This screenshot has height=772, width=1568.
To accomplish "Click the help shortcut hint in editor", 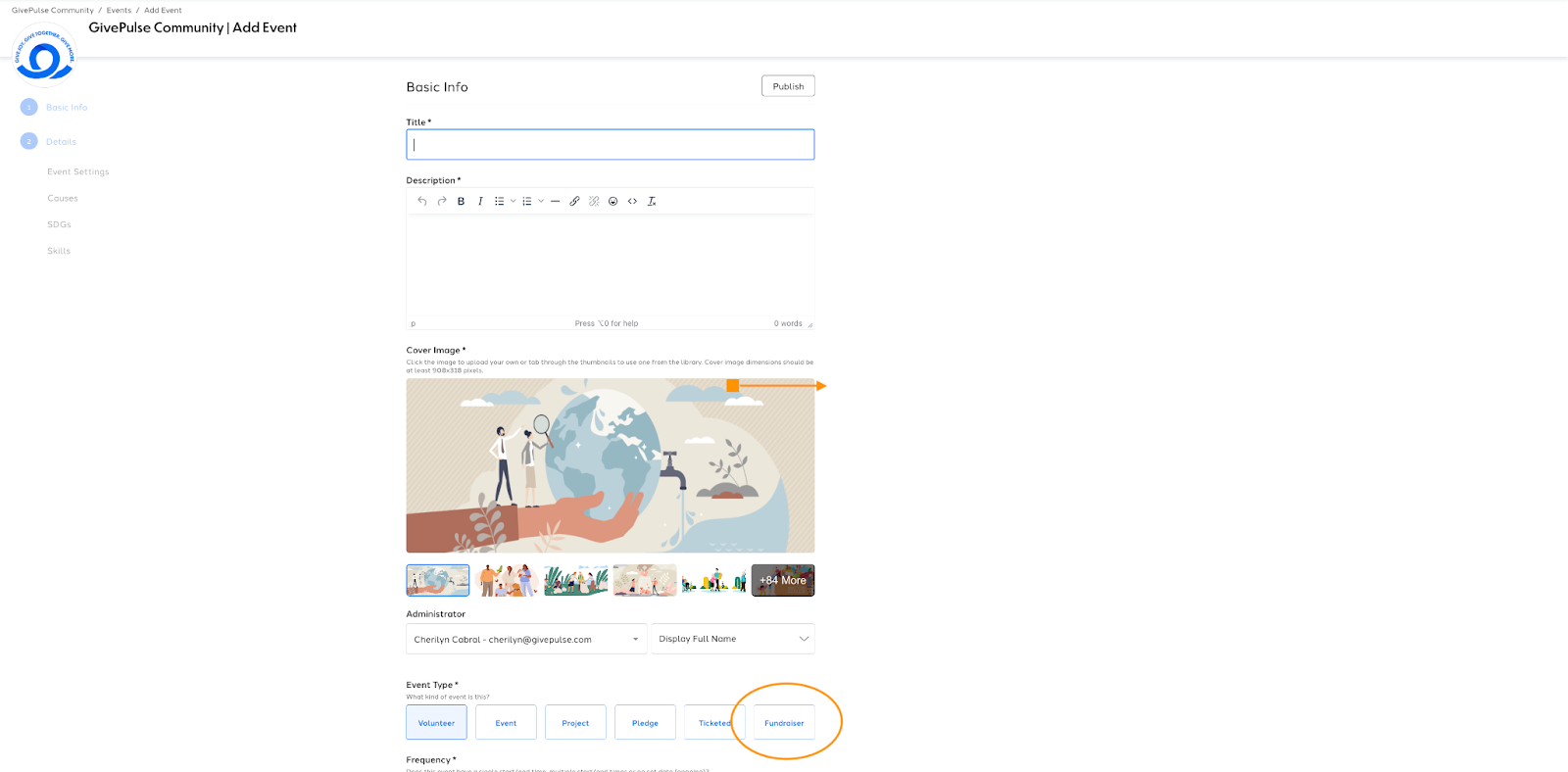I will coord(607,323).
